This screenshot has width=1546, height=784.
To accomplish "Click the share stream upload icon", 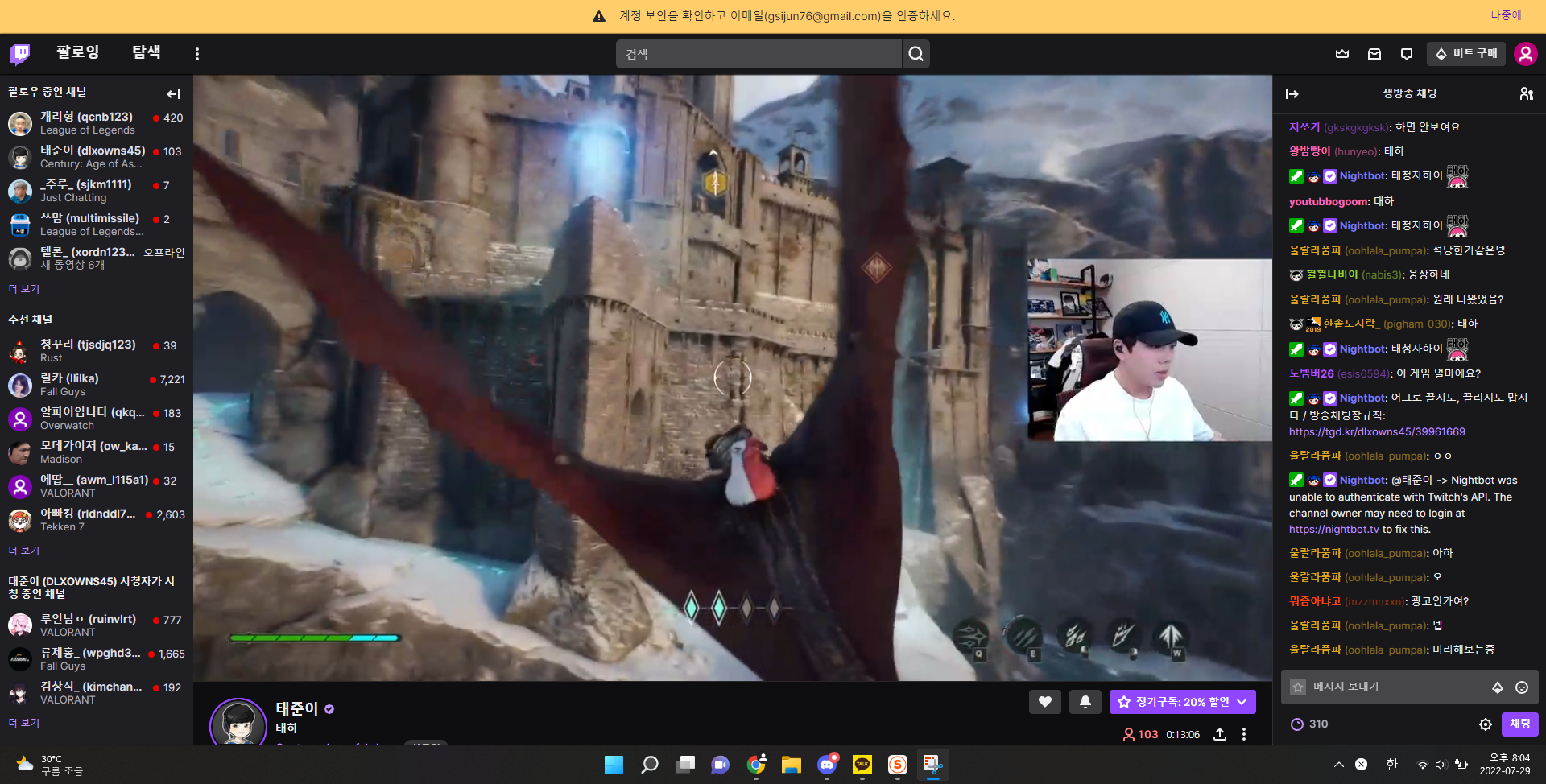I will coord(1220,734).
